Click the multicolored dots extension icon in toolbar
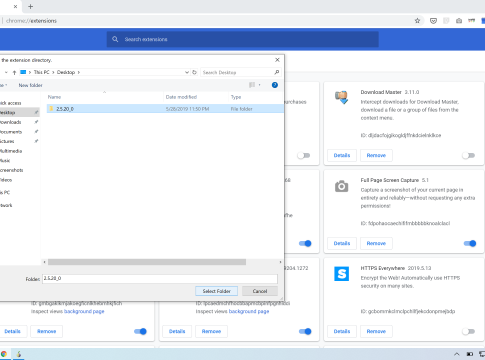Viewport: 485px width, 360px height. (471, 21)
